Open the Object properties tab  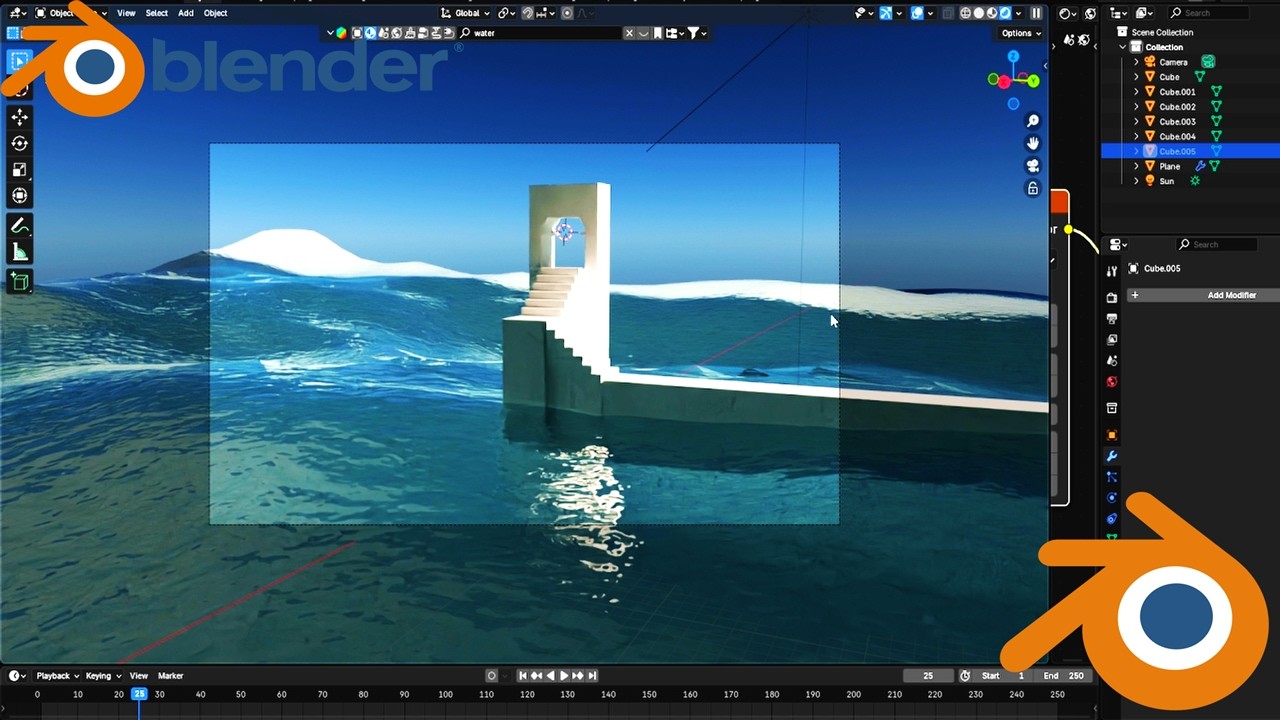pyautogui.click(x=1112, y=435)
